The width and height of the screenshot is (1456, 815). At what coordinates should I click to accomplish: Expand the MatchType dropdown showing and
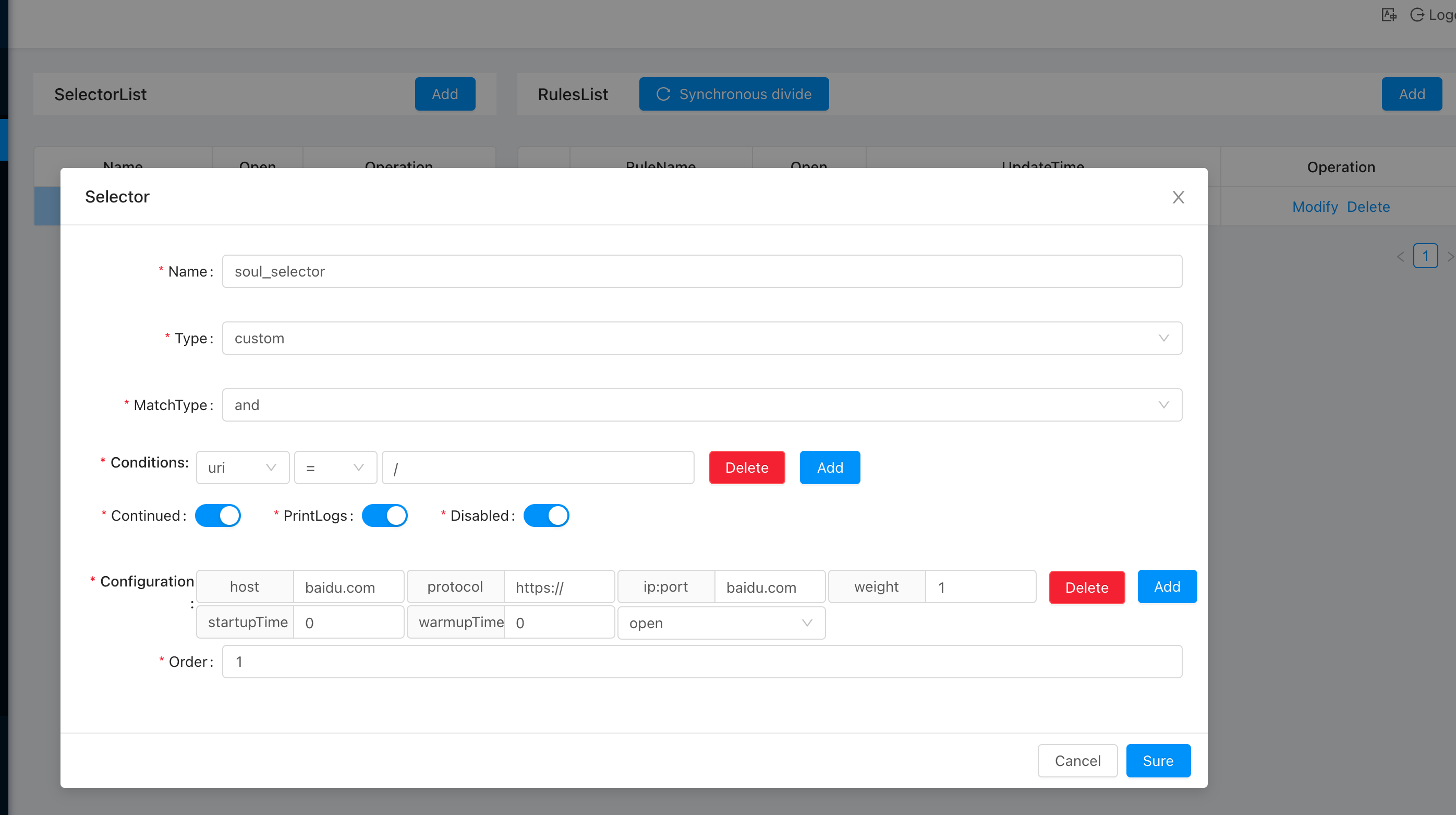click(701, 405)
